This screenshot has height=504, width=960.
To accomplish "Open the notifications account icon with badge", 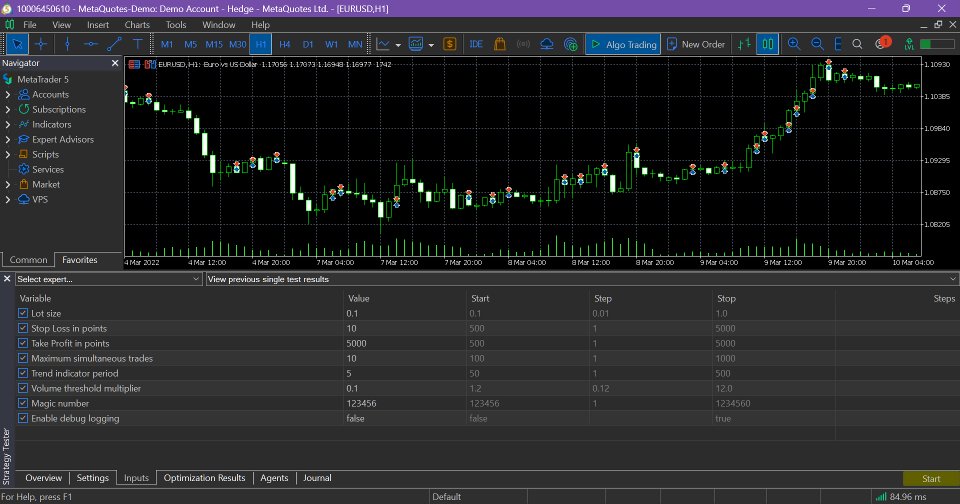I will tap(882, 43).
